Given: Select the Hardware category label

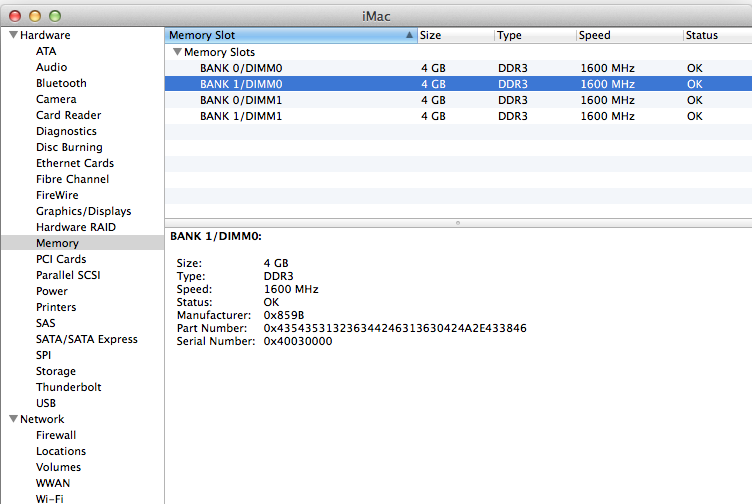Looking at the screenshot, I should pyautogui.click(x=45, y=35).
